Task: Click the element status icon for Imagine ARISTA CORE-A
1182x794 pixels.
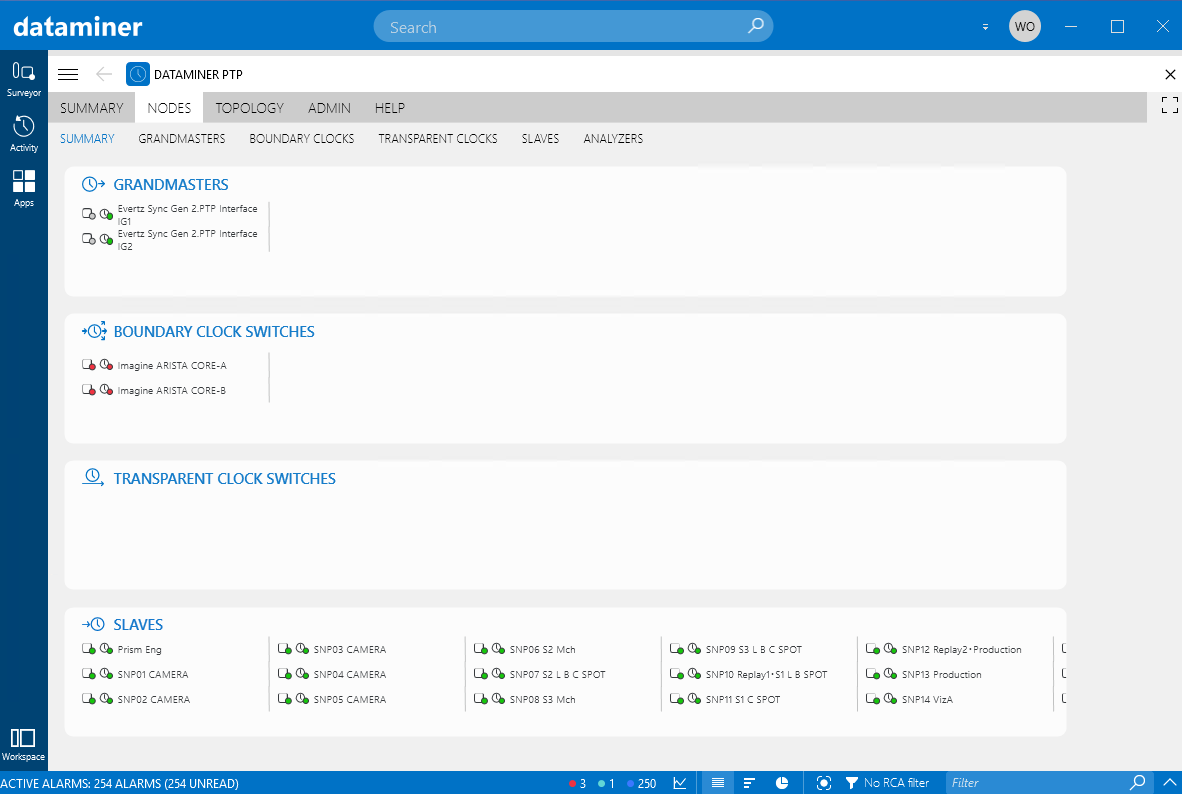Action: (x=89, y=365)
